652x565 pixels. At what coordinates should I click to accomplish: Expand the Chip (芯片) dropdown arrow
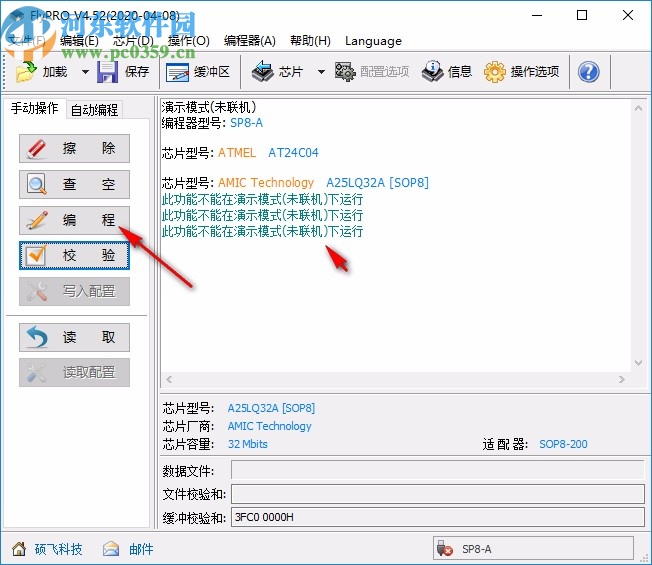(321, 72)
